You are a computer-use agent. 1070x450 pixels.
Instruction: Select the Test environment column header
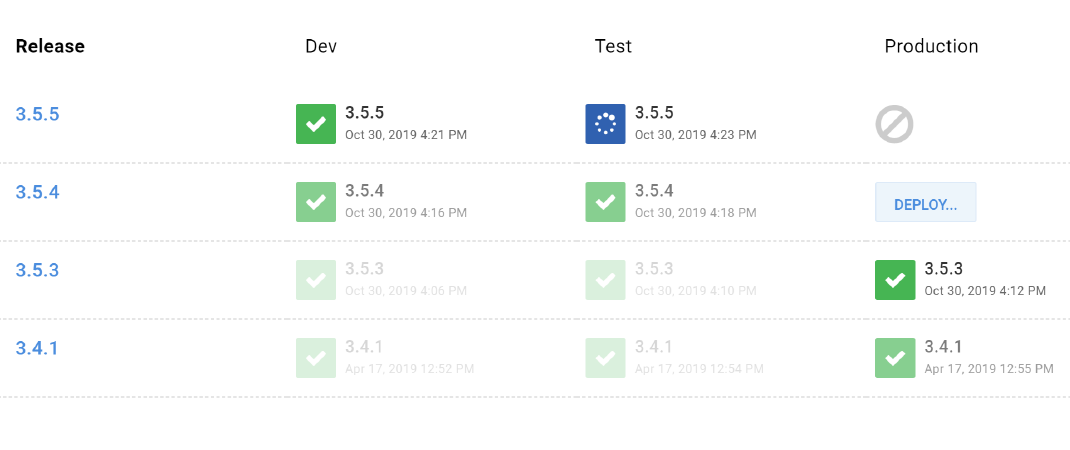click(x=613, y=46)
